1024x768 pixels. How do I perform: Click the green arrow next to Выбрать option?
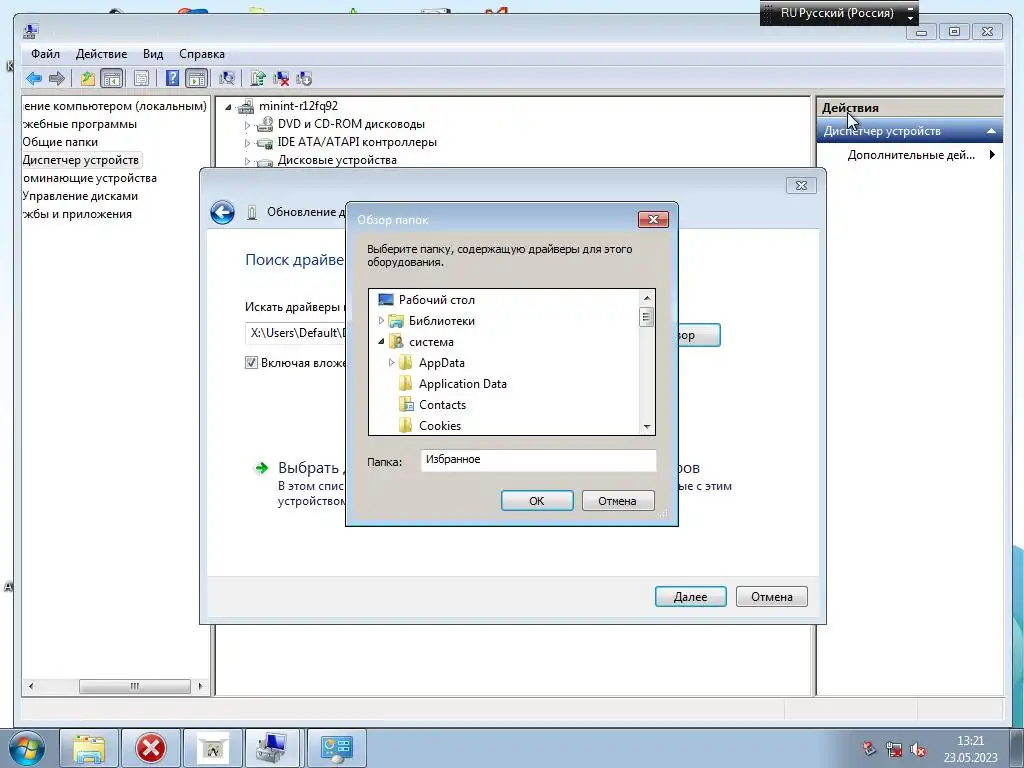coord(261,468)
